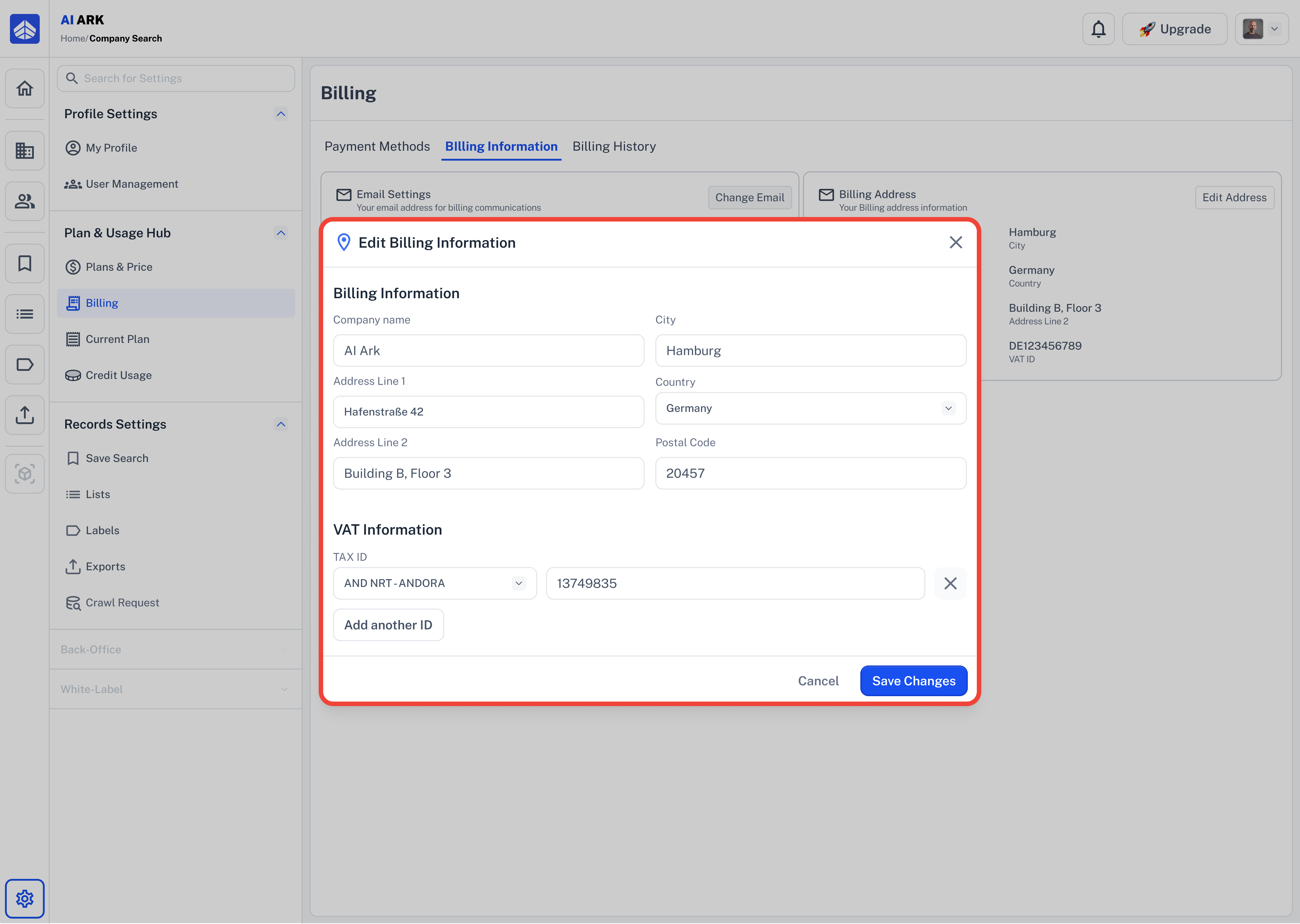Click the Search for Settings field
Screen dimensions: 1300x924
click(176, 78)
